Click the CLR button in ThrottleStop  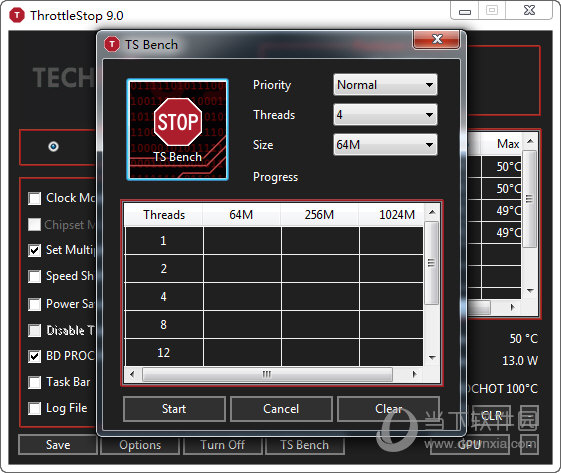coord(491,415)
